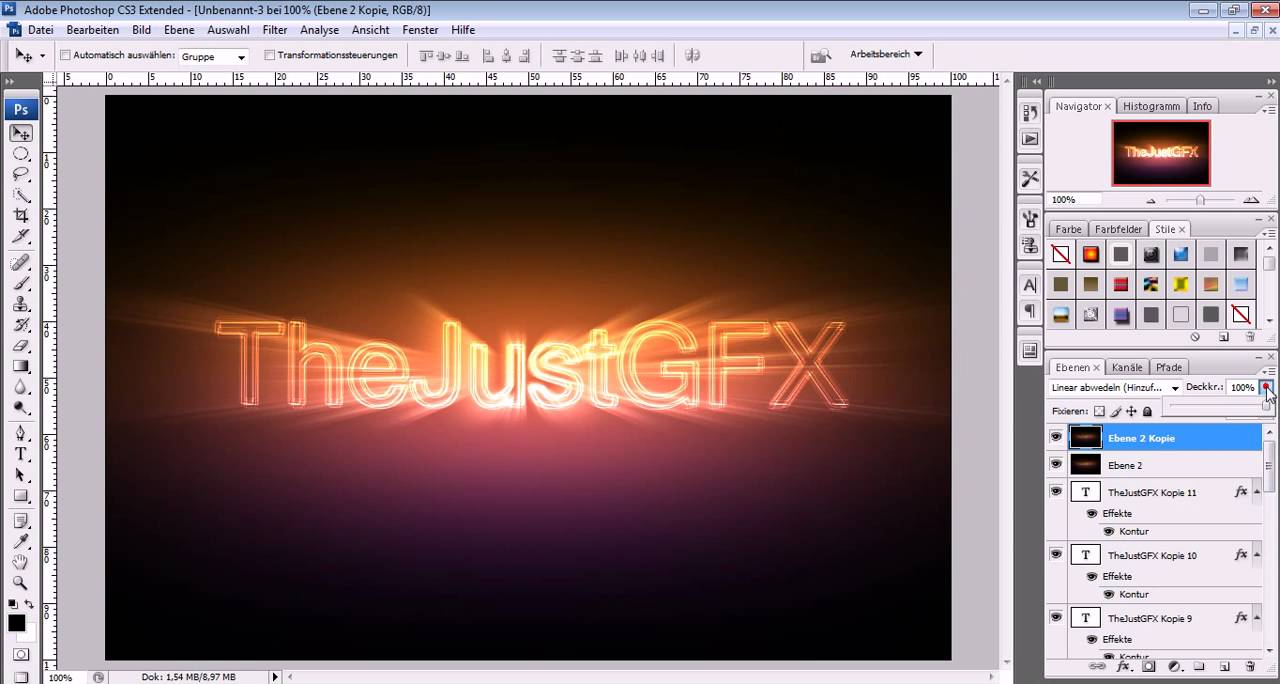Create a new adjustment layer
The image size is (1280, 684).
1174,666
